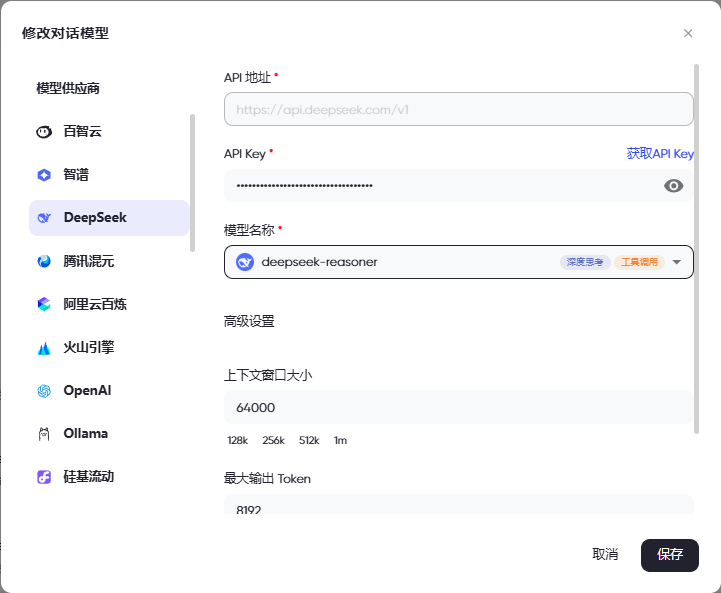Screen dimensions: 721x593
Task: Set context window to 256k
Action: pyautogui.click(x=274, y=440)
